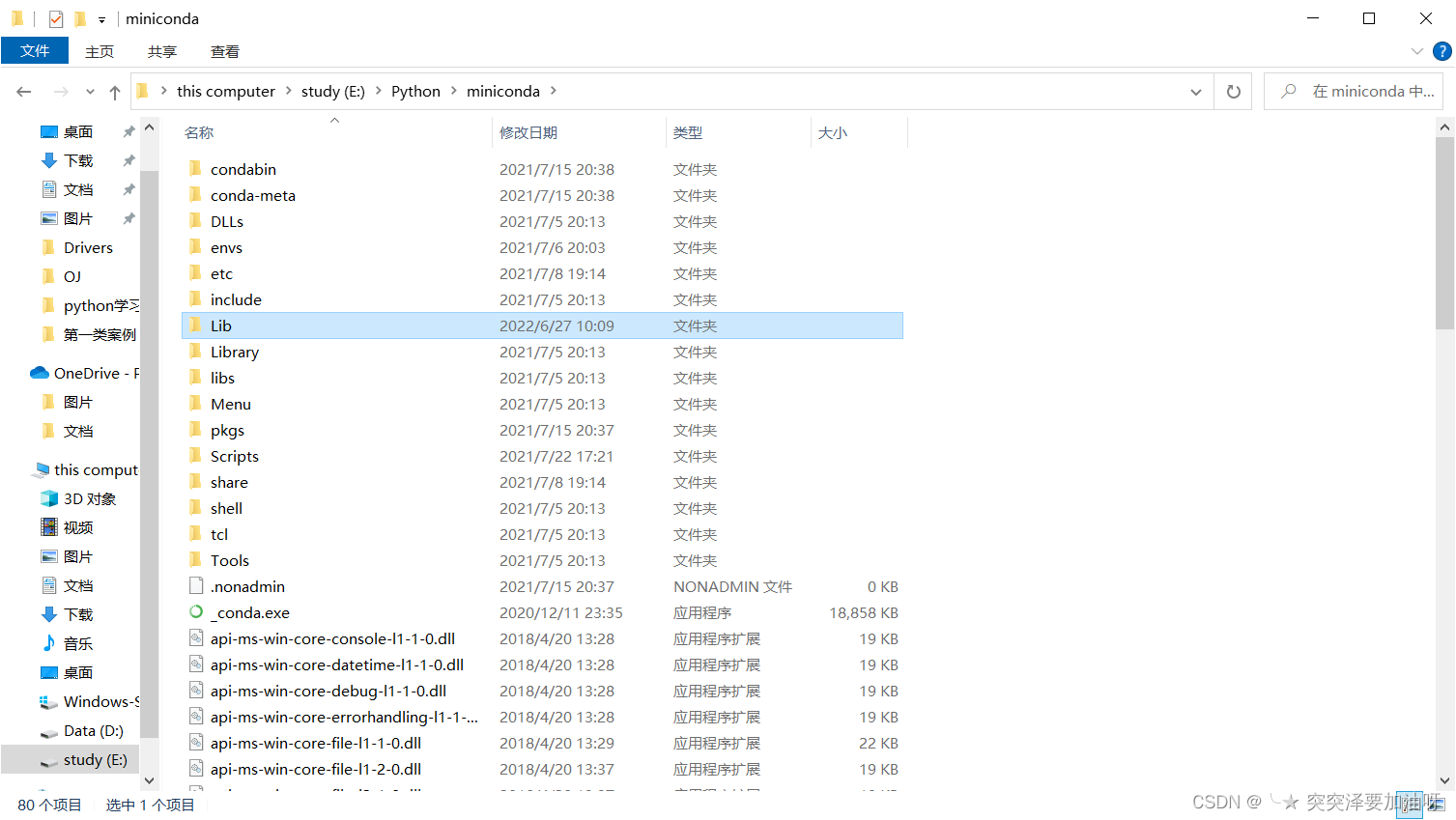Select the Tools folder icon
The image size is (1456, 820).
pyautogui.click(x=196, y=560)
